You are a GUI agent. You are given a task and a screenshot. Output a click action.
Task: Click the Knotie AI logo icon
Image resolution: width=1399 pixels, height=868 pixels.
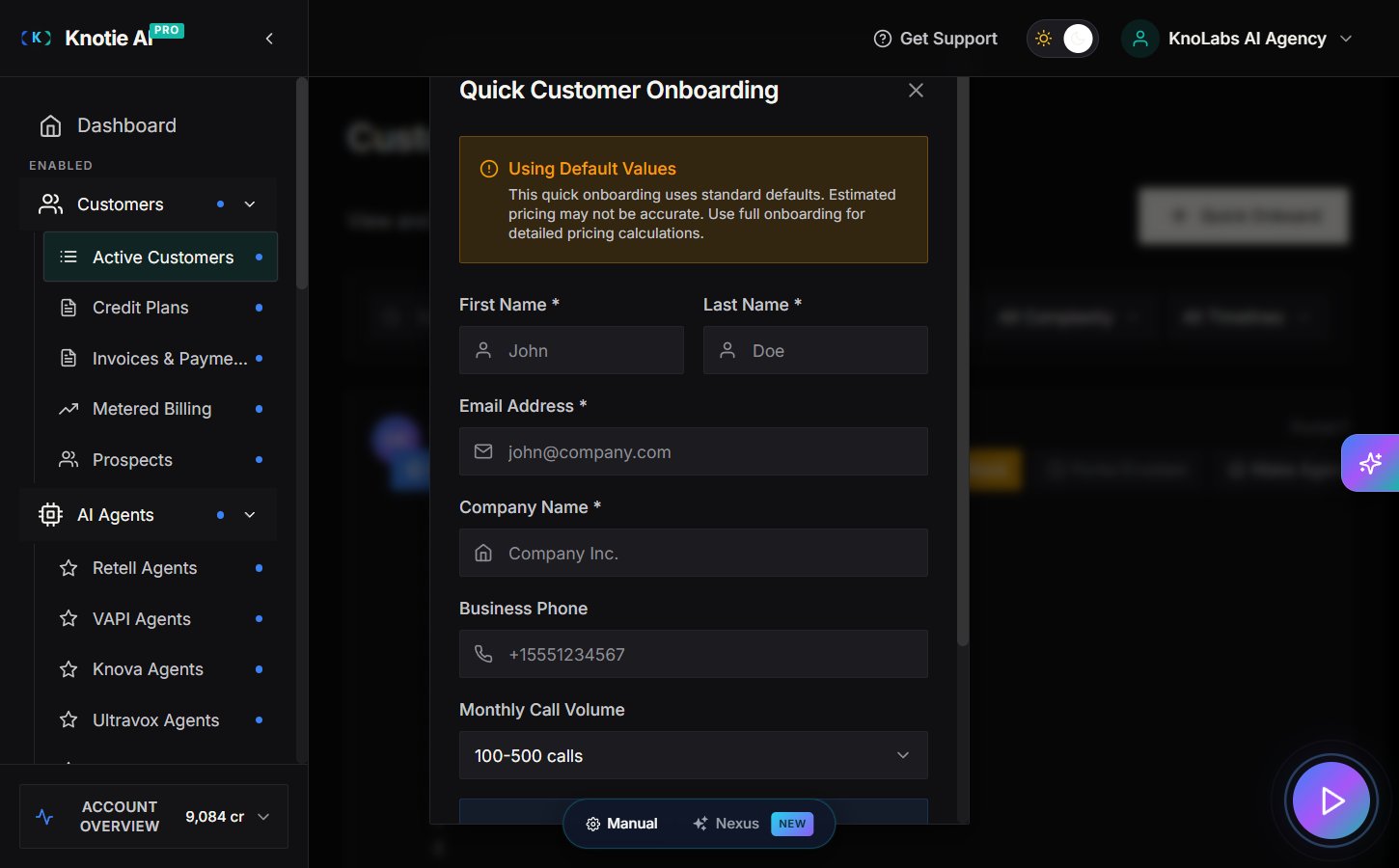(36, 38)
